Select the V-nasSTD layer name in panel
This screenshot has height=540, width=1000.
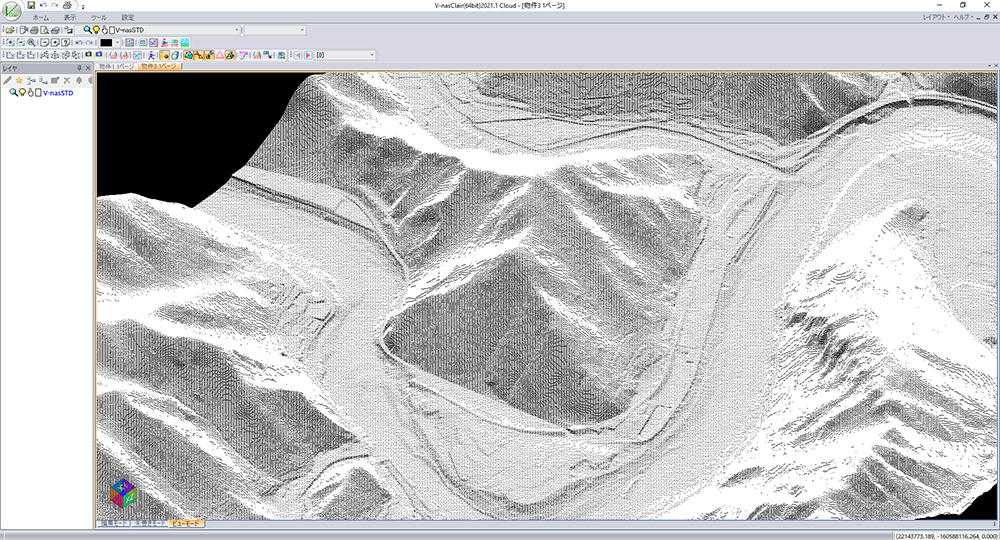point(58,92)
